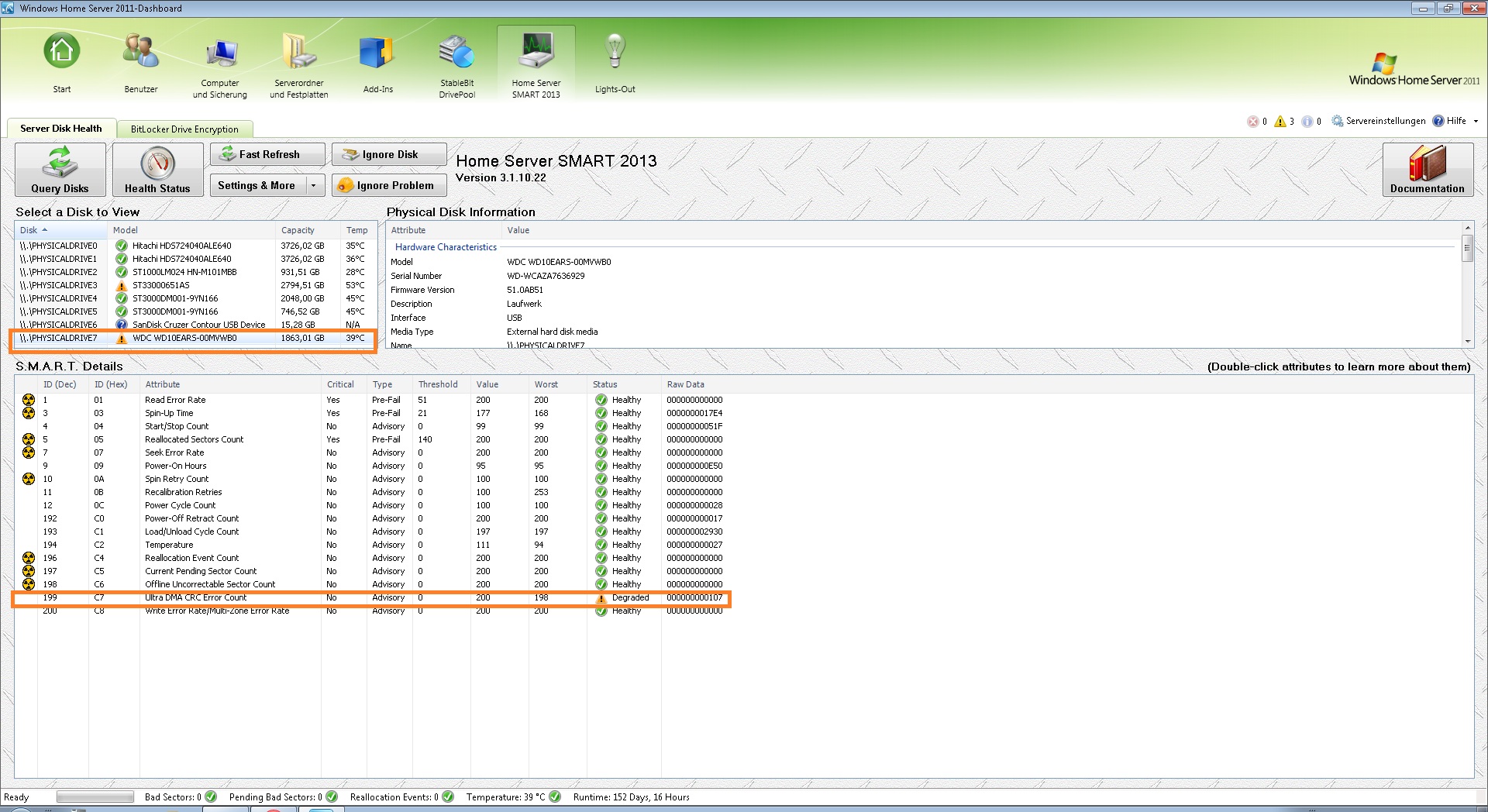This screenshot has width=1488, height=812.
Task: Switch to BitLocker Drive Encryption tab
Action: (x=184, y=129)
